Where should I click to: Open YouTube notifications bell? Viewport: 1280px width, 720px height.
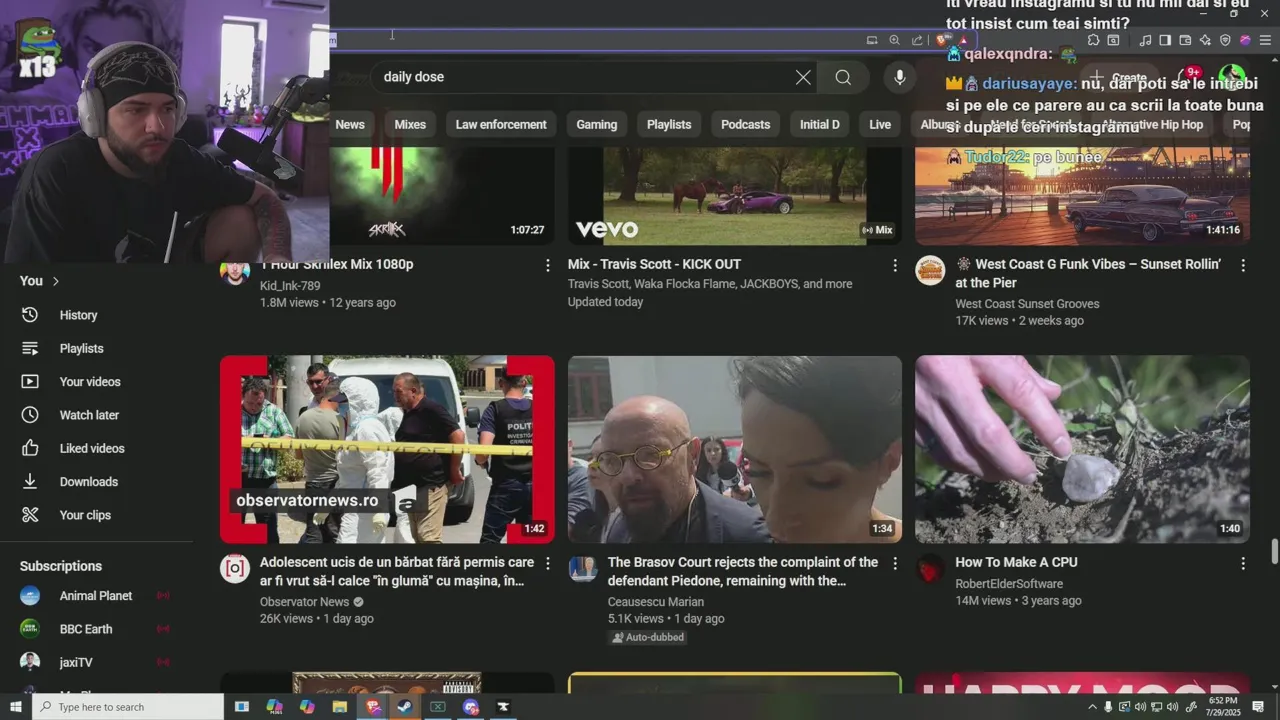tap(1189, 77)
